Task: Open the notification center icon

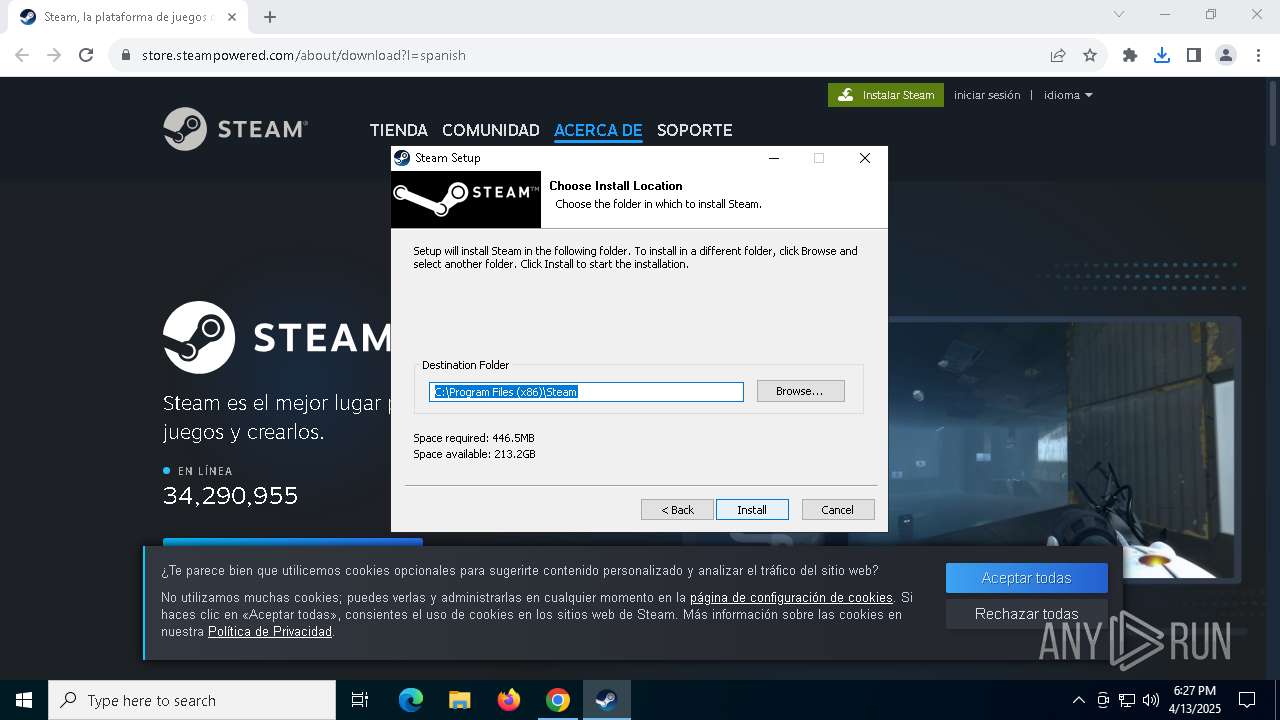Action: click(1247, 700)
